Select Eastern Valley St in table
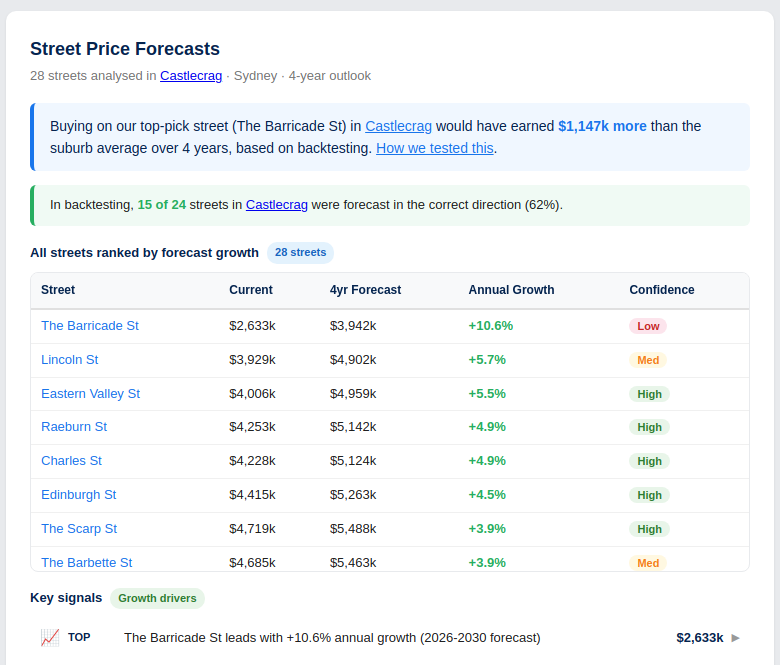Image resolution: width=780 pixels, height=665 pixels. click(x=91, y=393)
